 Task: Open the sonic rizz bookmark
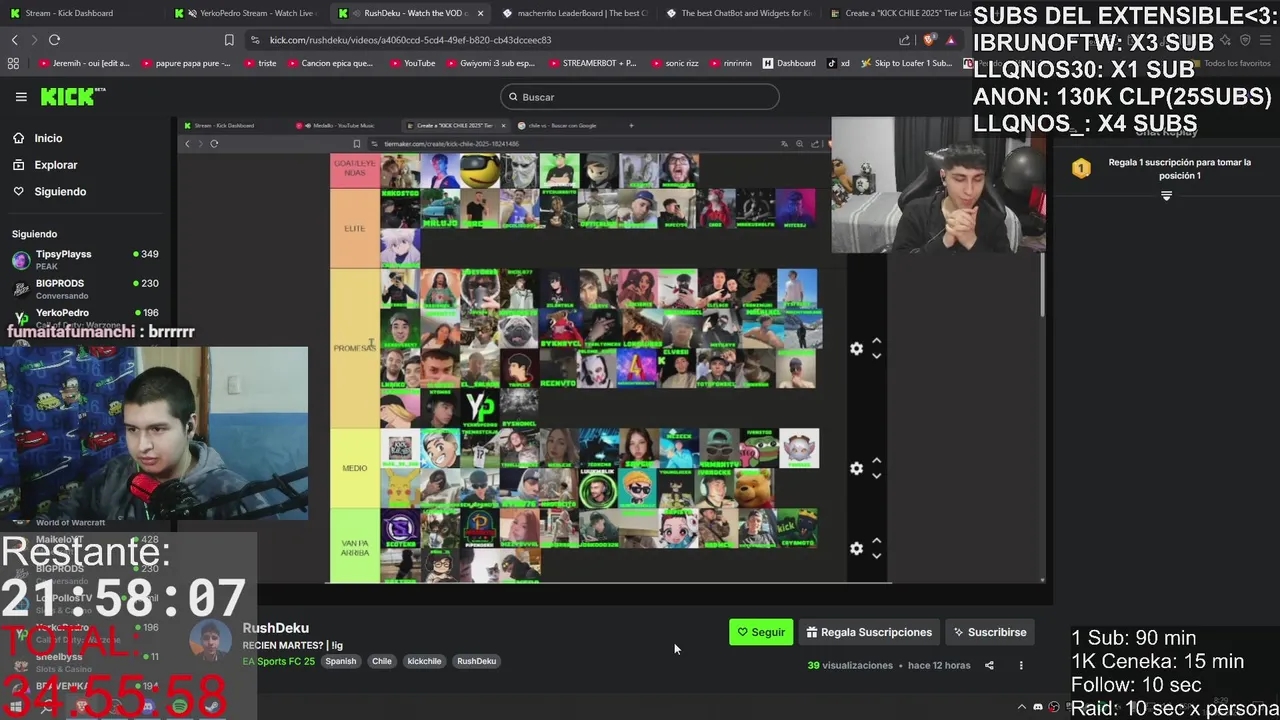[674, 63]
